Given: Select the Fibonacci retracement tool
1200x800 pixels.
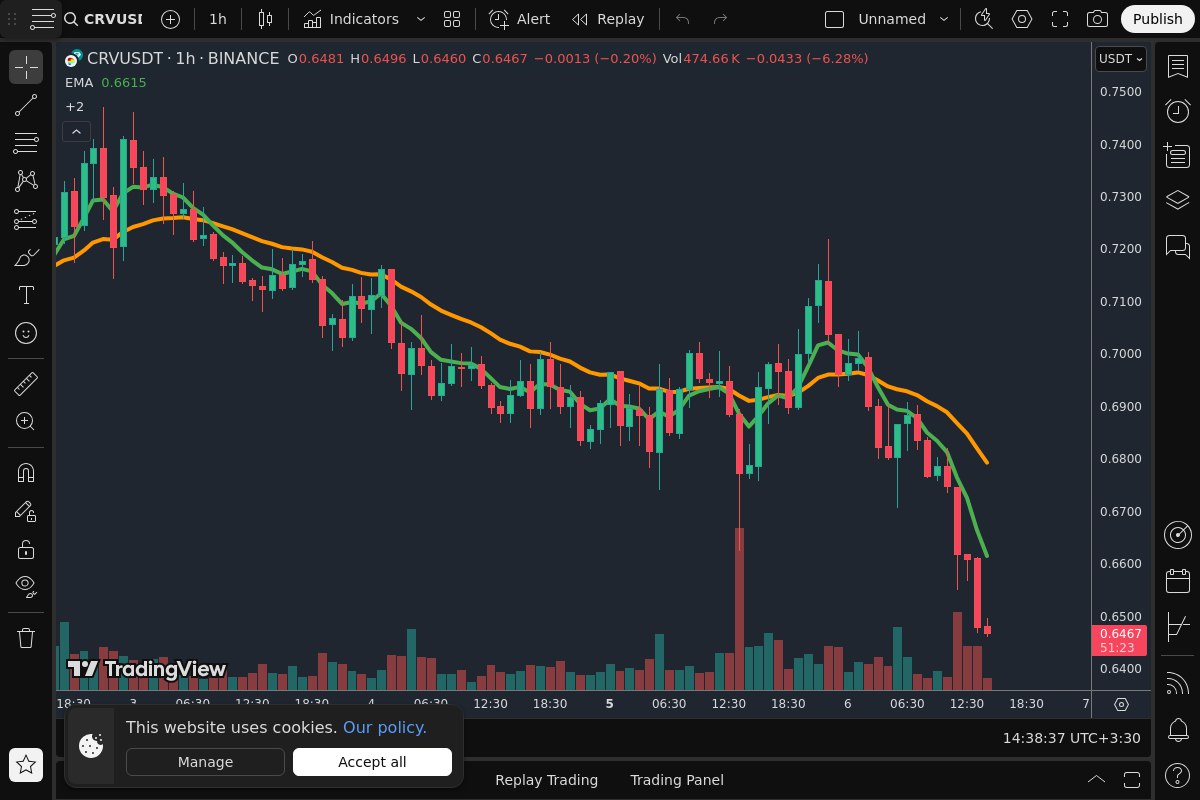Looking at the screenshot, I should pos(26,143).
